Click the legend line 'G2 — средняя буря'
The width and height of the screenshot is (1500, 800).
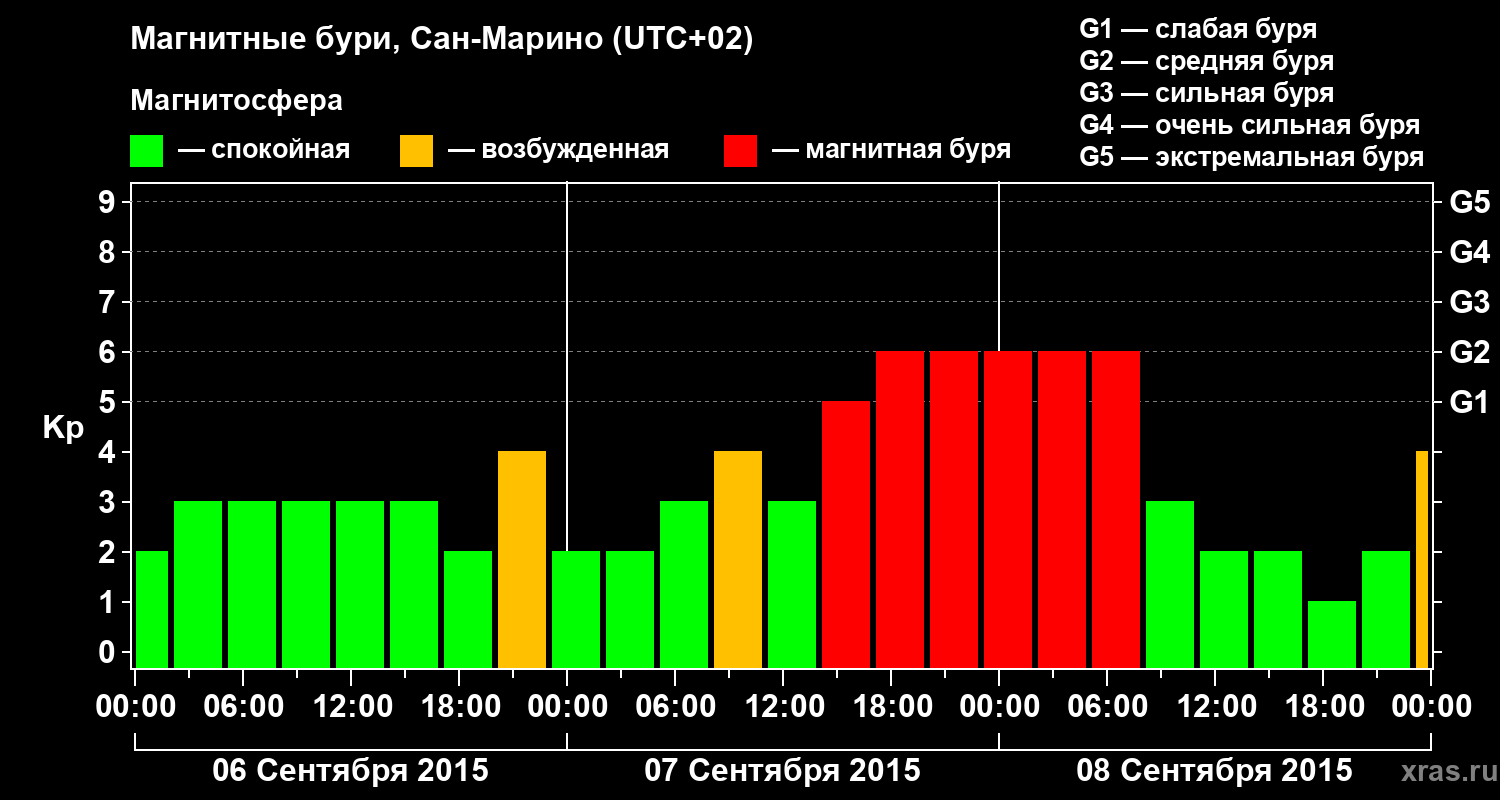tap(1207, 61)
